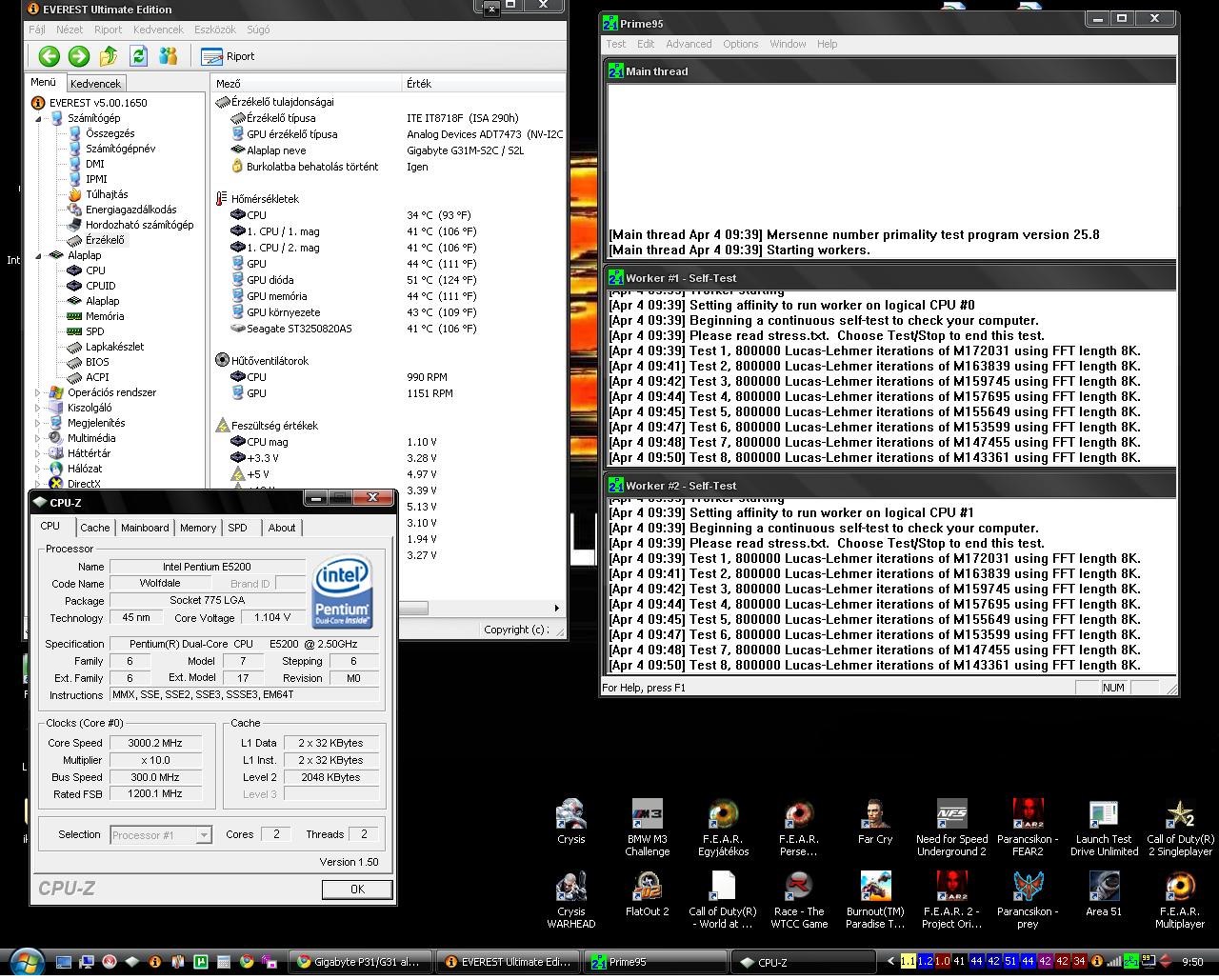This screenshot has height=980, width=1219.
Task: Select the Burnout Paradise desktop icon
Action: [x=875, y=900]
